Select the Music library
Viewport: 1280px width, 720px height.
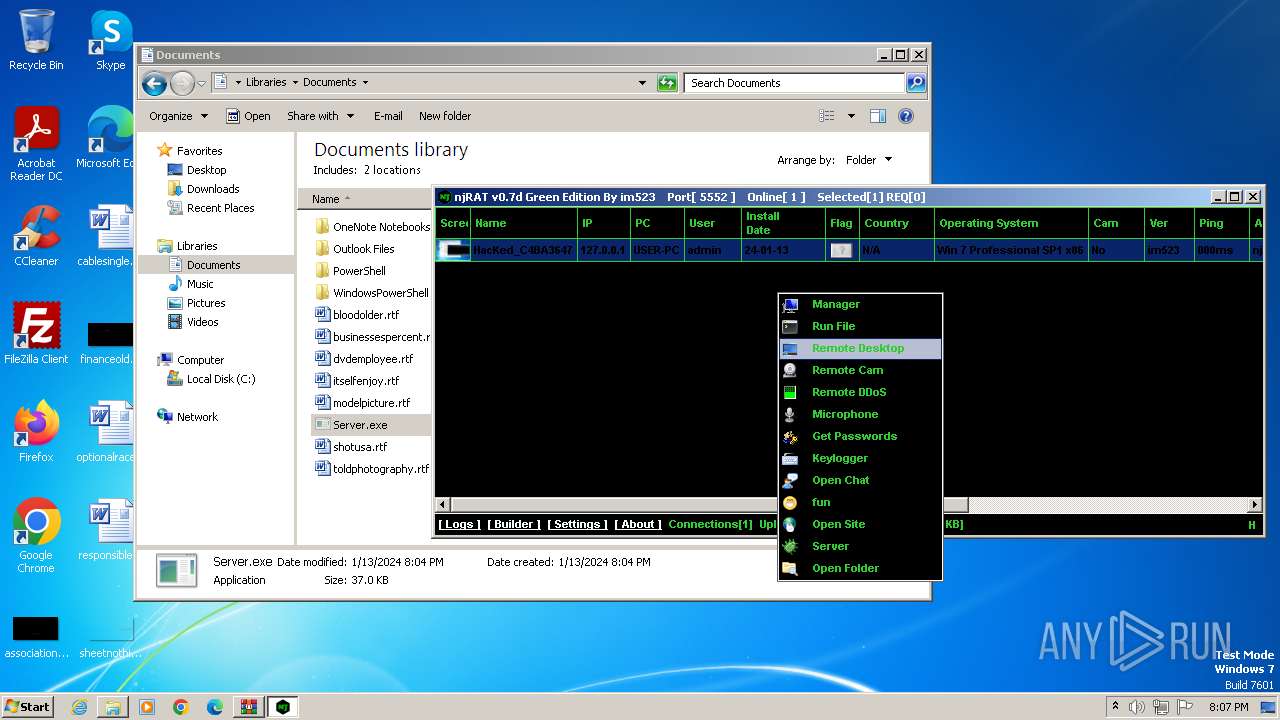point(200,284)
